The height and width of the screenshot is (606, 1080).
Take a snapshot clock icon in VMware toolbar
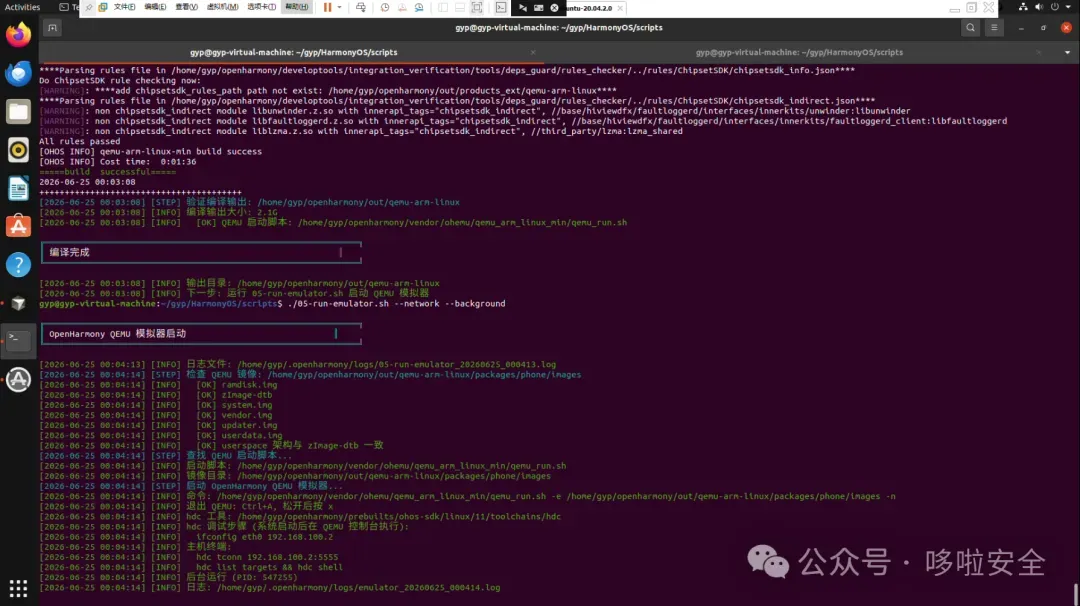click(385, 7)
